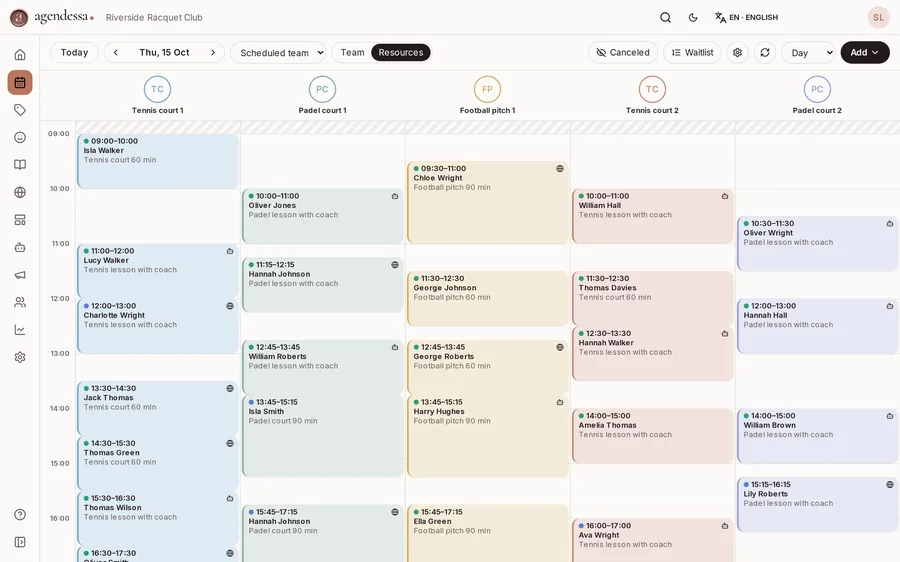The width and height of the screenshot is (900, 562).
Task: Select the Tennis court 2 resource avatar
Action: tap(652, 89)
